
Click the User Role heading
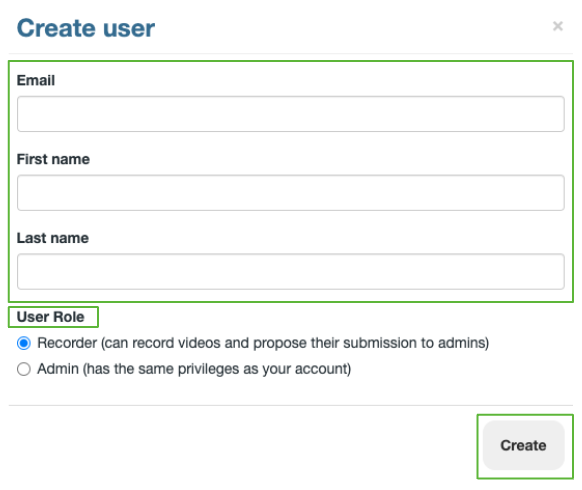point(50,317)
